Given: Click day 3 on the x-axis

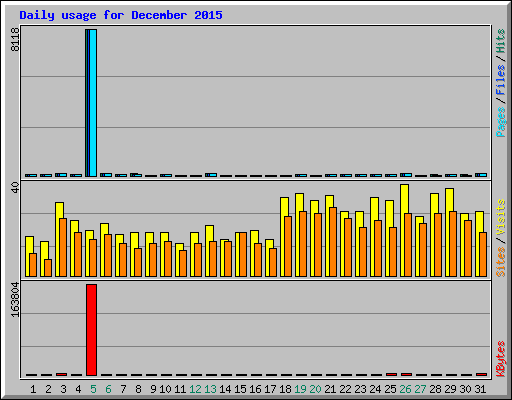Looking at the screenshot, I should pyautogui.click(x=63, y=389).
